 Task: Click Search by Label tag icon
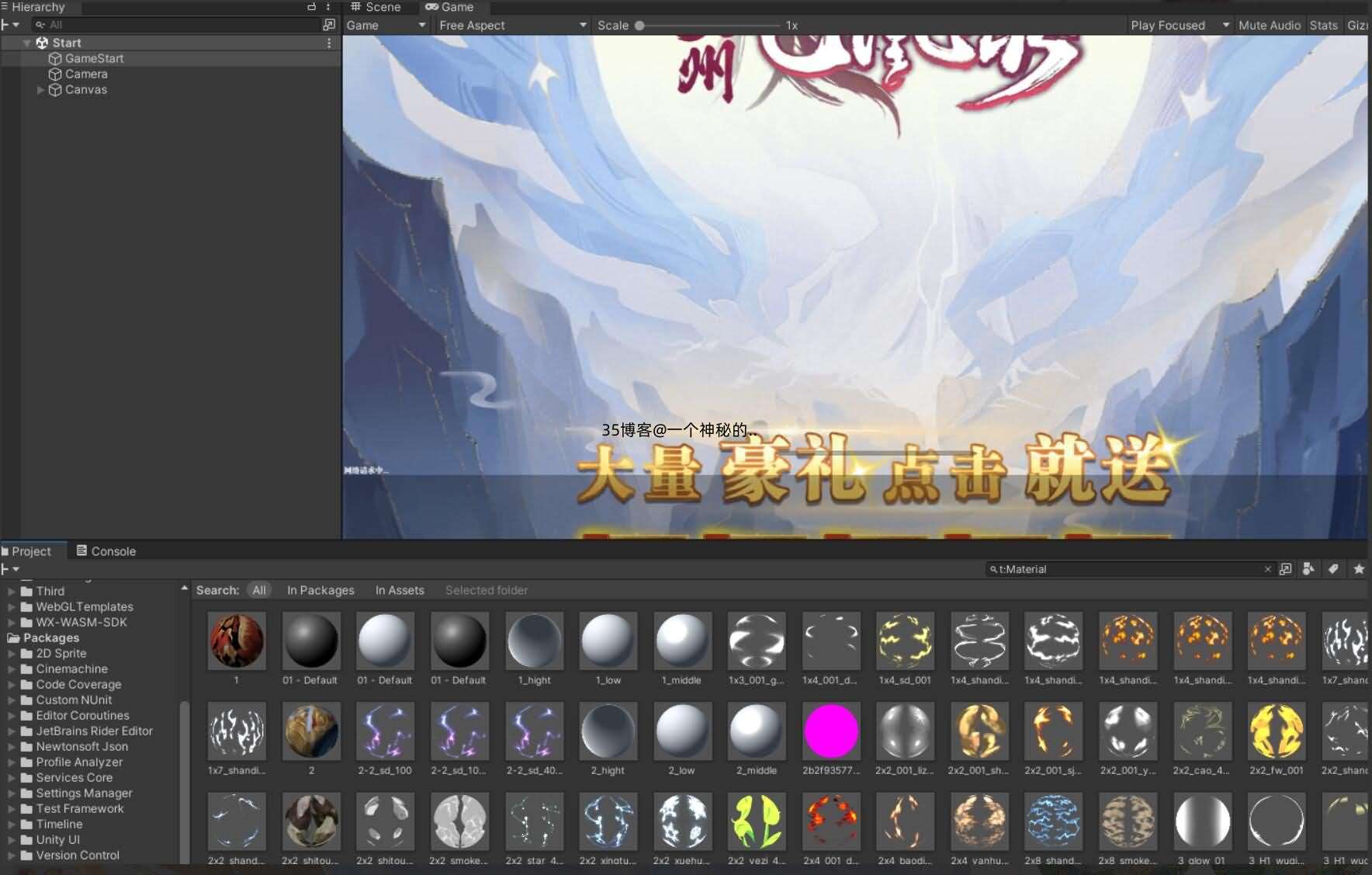[x=1333, y=569]
